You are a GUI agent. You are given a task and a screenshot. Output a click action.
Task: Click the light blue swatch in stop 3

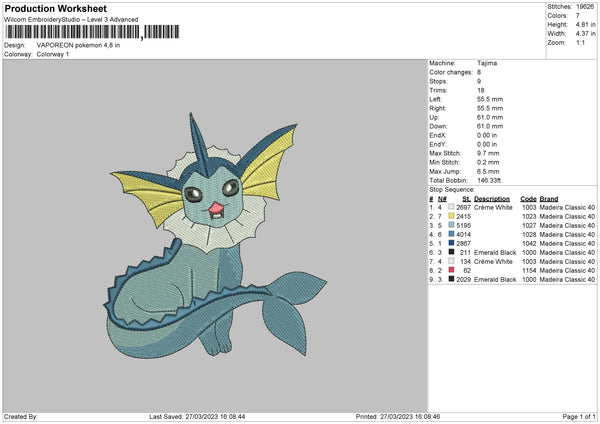452,225
